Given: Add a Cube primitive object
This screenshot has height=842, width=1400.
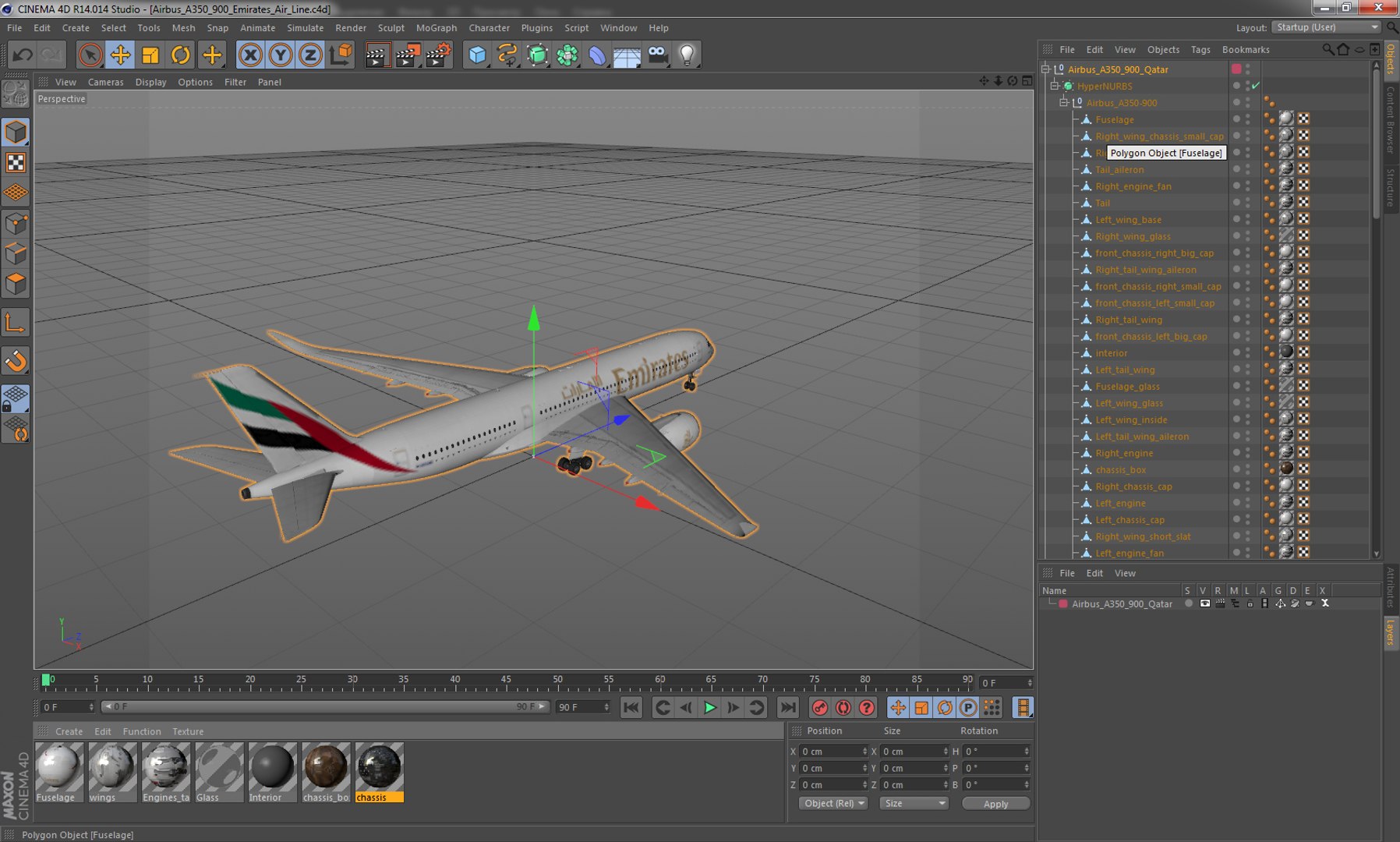Looking at the screenshot, I should pyautogui.click(x=477, y=55).
